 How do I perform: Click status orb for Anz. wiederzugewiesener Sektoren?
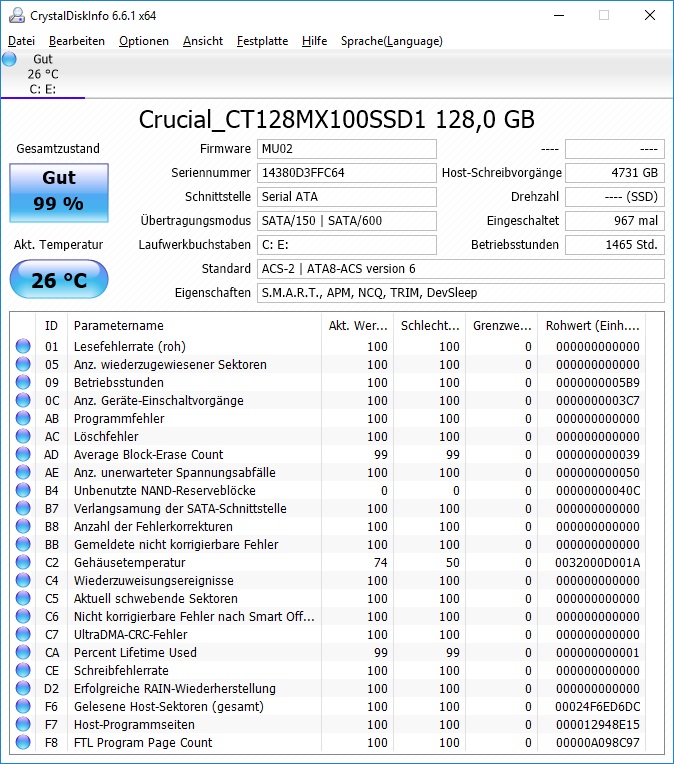coord(23,364)
